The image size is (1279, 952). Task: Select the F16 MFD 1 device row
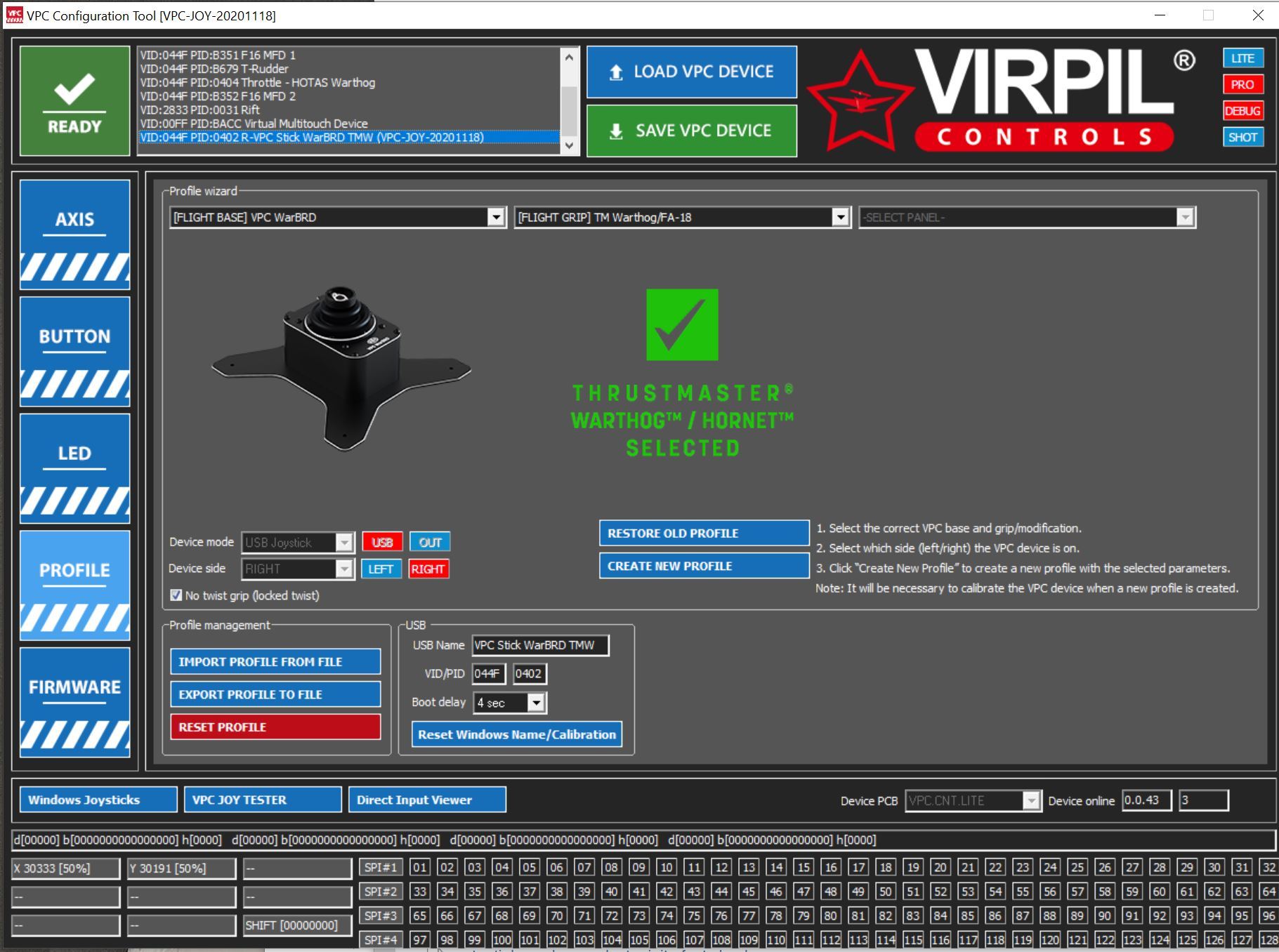(349, 55)
